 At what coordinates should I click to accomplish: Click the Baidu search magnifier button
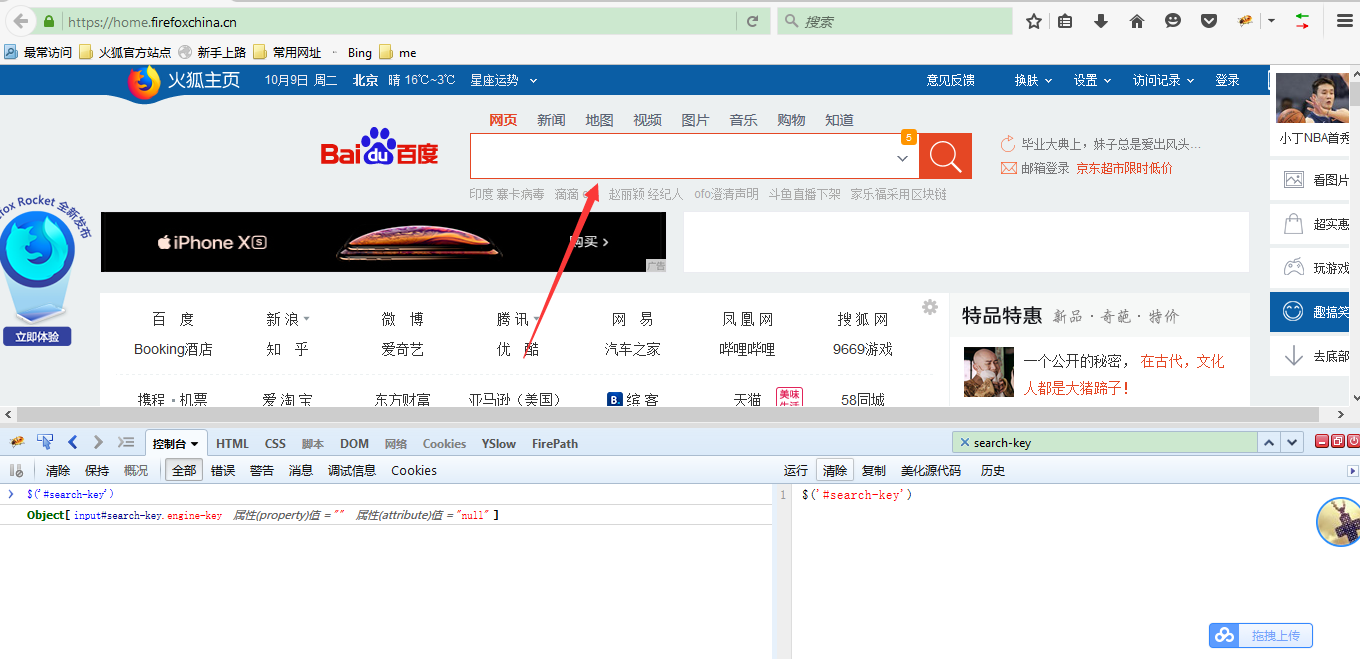click(945, 156)
